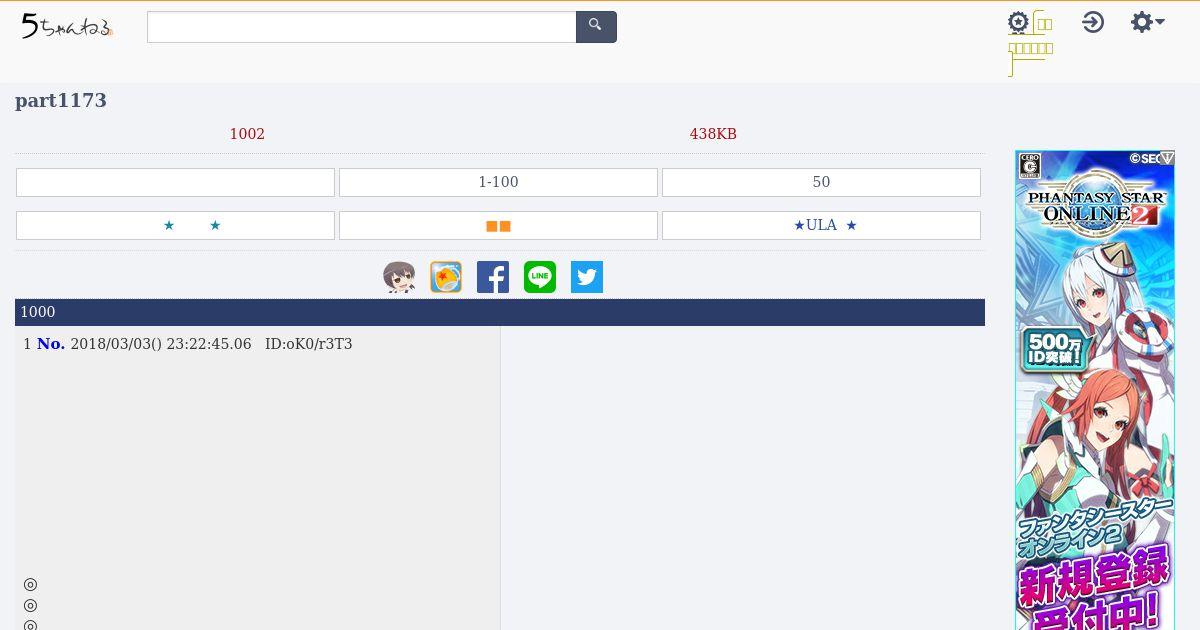
Task: Click the post date 2018/03/03 23:22:45.06
Action: coord(161,344)
